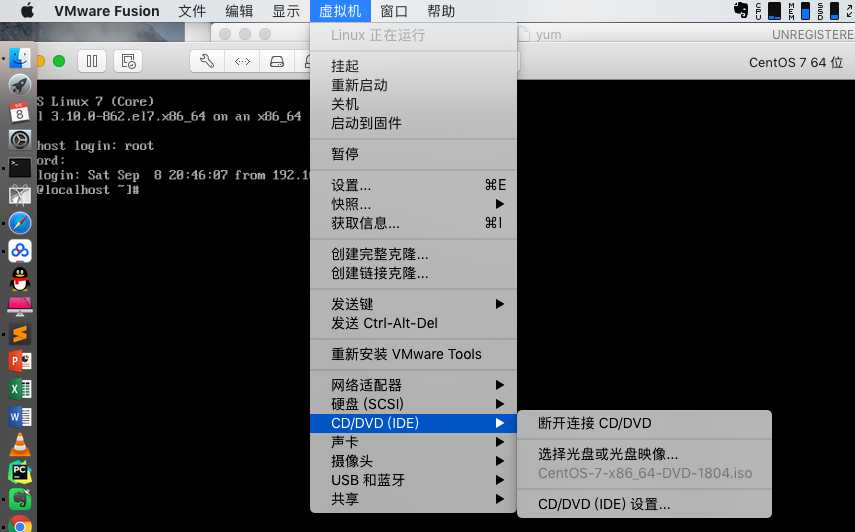Open the 帮助 menu
Screen dimensions: 855x532
[x=441, y=11]
